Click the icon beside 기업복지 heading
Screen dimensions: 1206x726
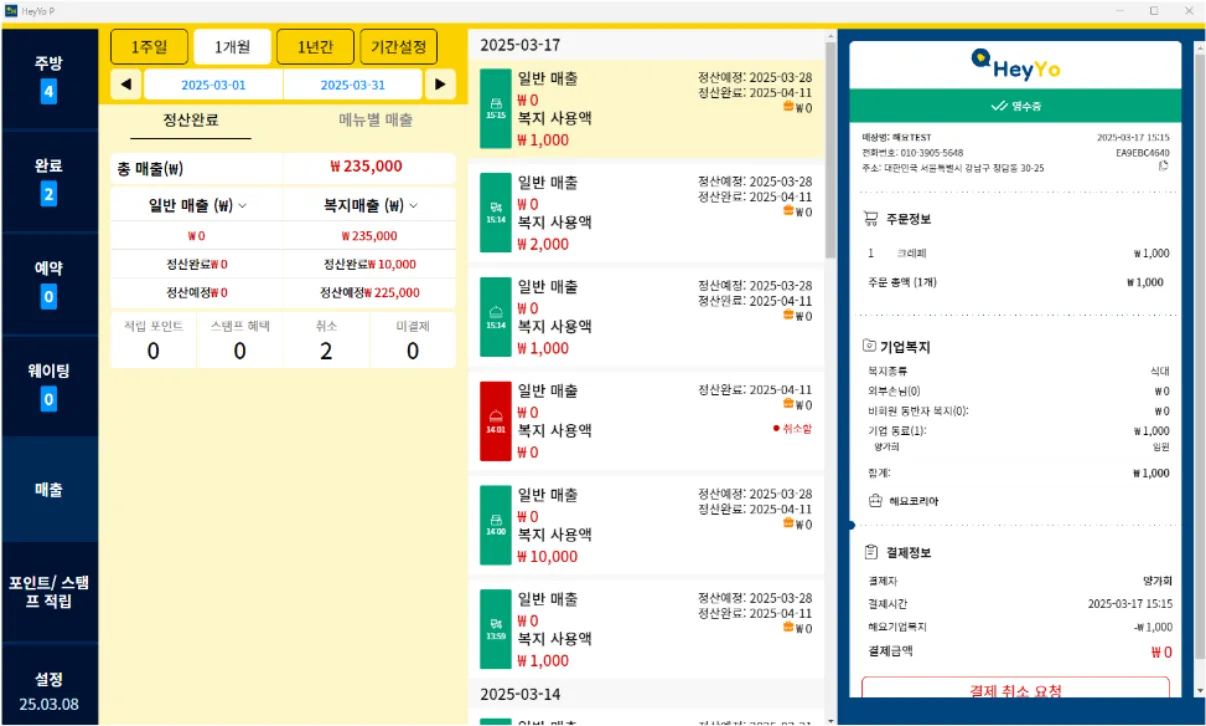tap(870, 347)
